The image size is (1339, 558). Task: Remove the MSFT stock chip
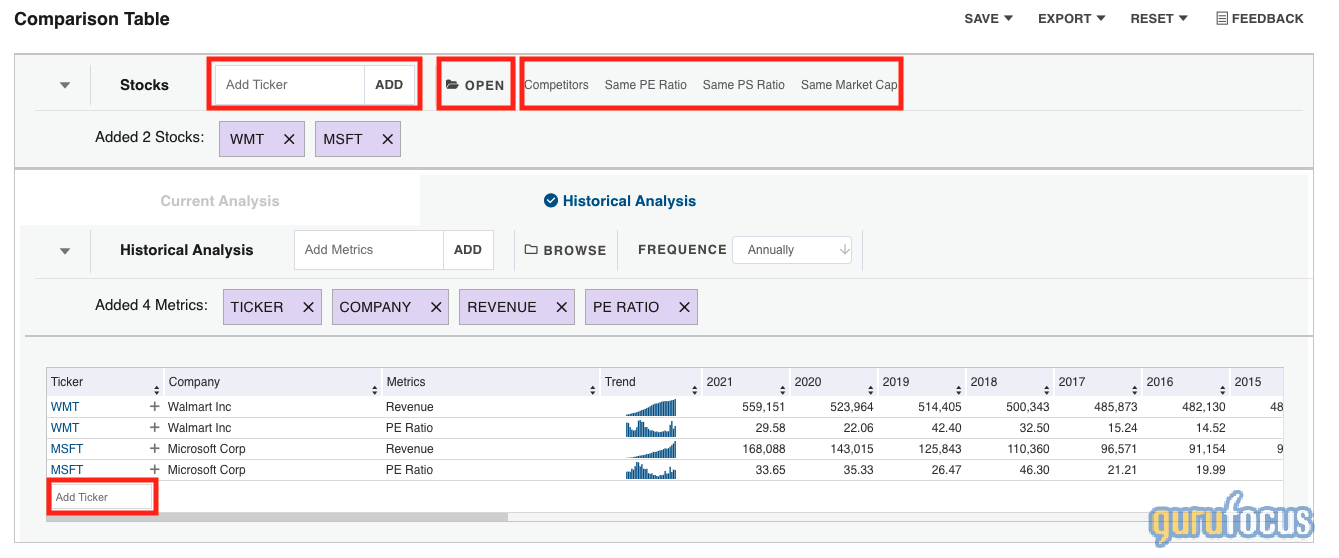click(387, 139)
